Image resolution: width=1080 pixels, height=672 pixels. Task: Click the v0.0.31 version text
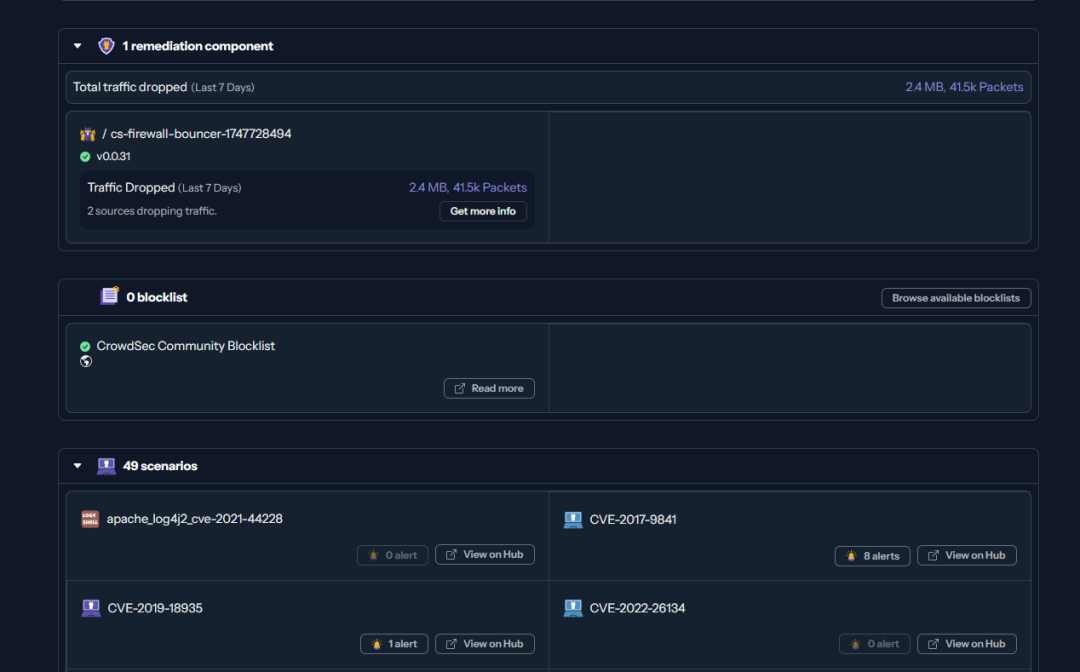[x=114, y=157]
